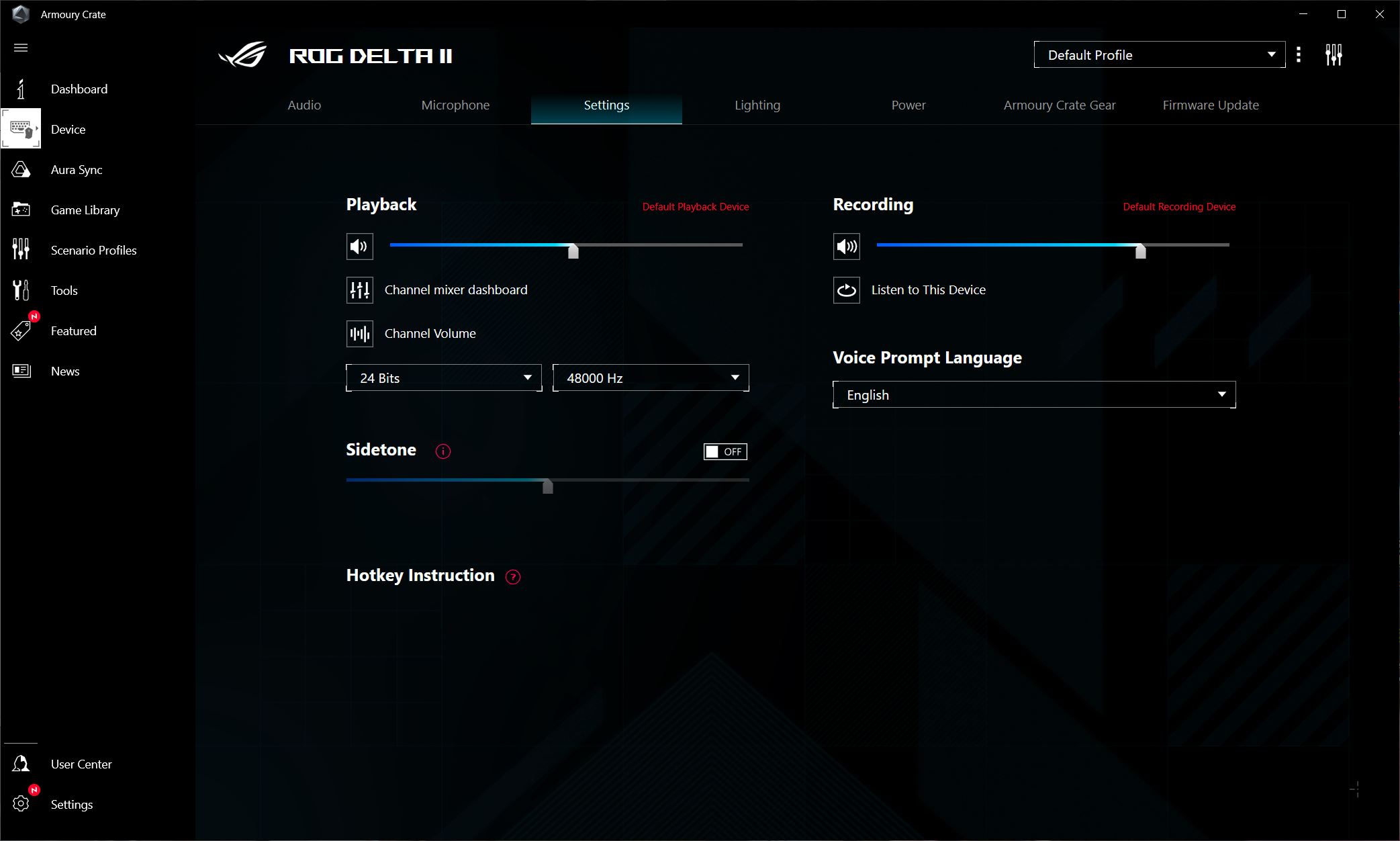Click the Dashboard sidebar icon
This screenshot has height=841, width=1400.
click(21, 89)
